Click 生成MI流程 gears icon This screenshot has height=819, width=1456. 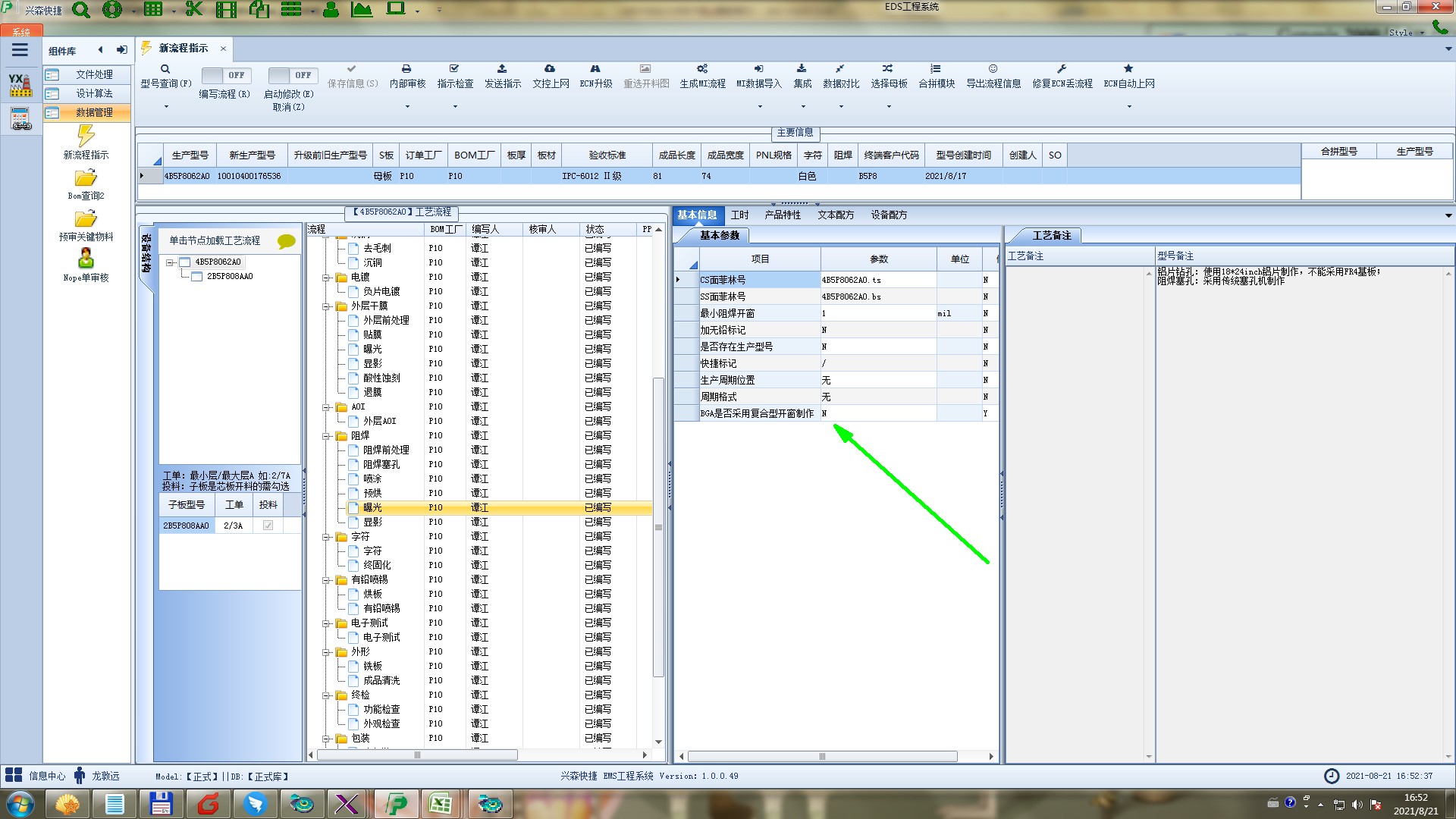[x=702, y=69]
